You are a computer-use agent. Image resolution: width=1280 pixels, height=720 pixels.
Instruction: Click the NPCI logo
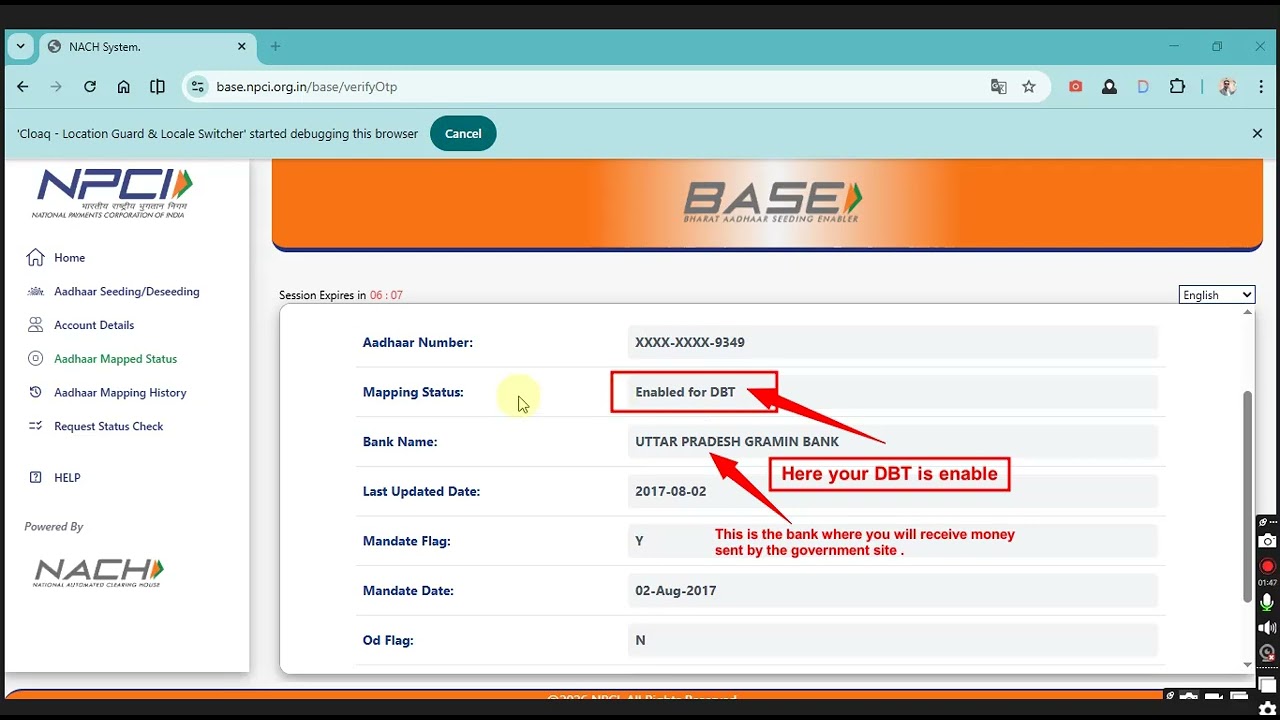pyautogui.click(x=113, y=193)
